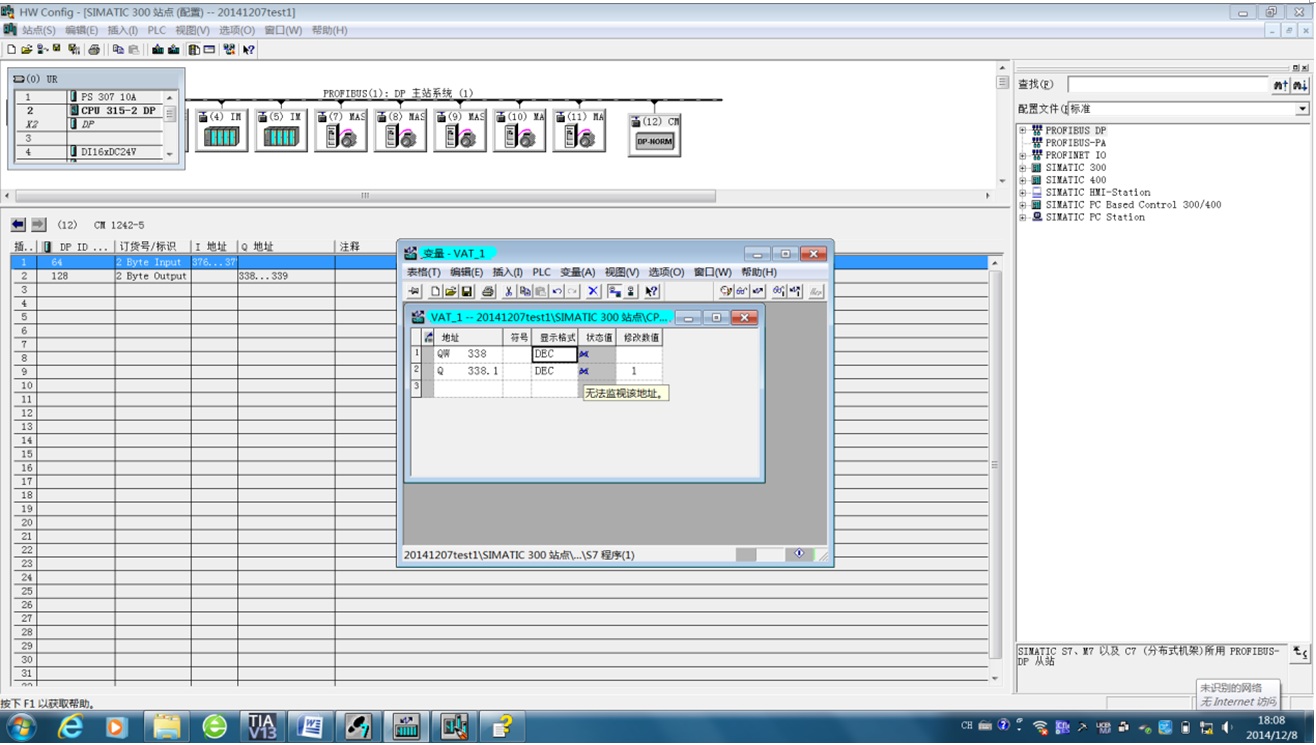The width and height of the screenshot is (1316, 745).
Task: Click the search downward binoculars icon
Action: click(1300, 85)
